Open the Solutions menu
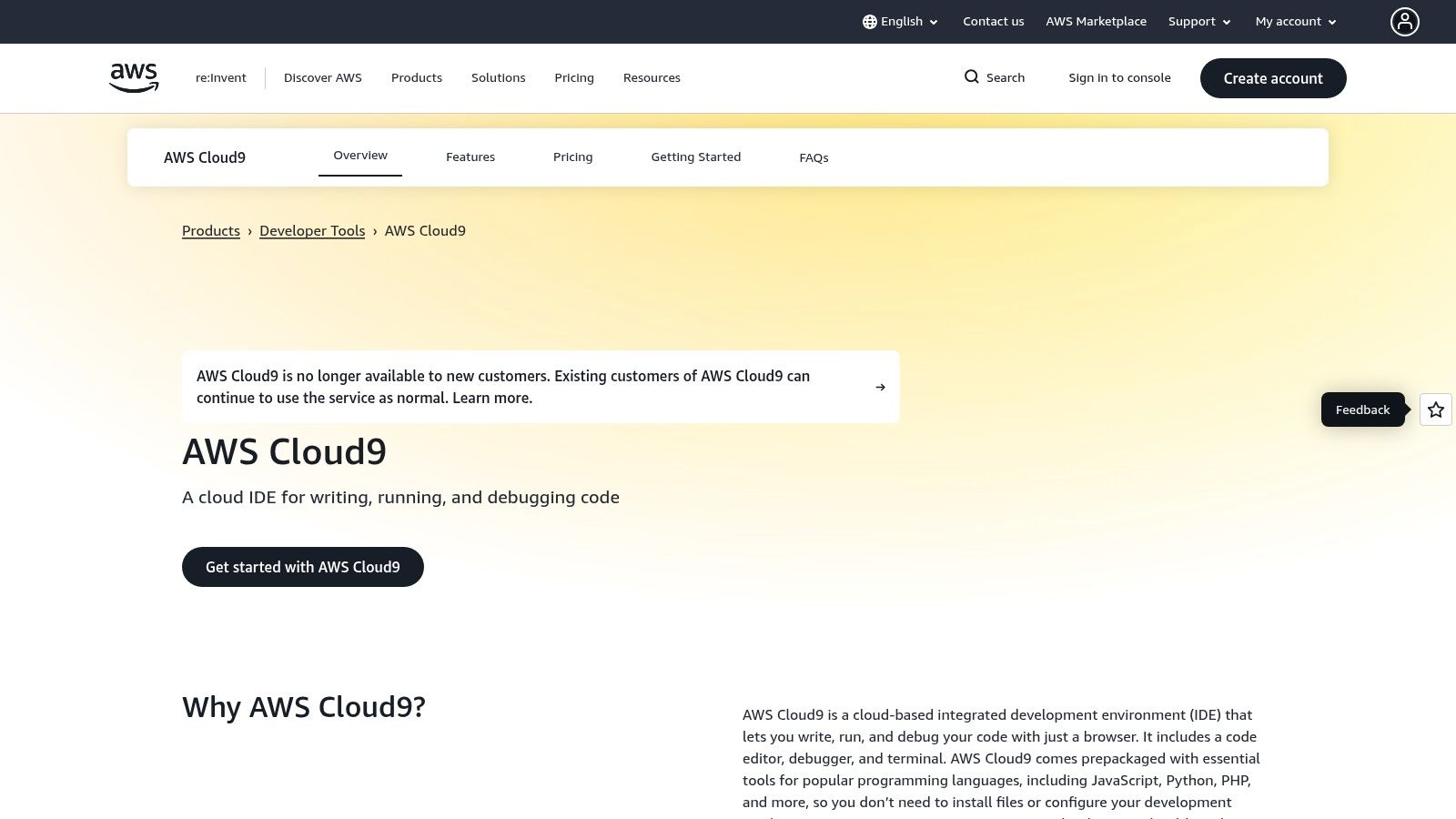The image size is (1456, 819). (498, 77)
